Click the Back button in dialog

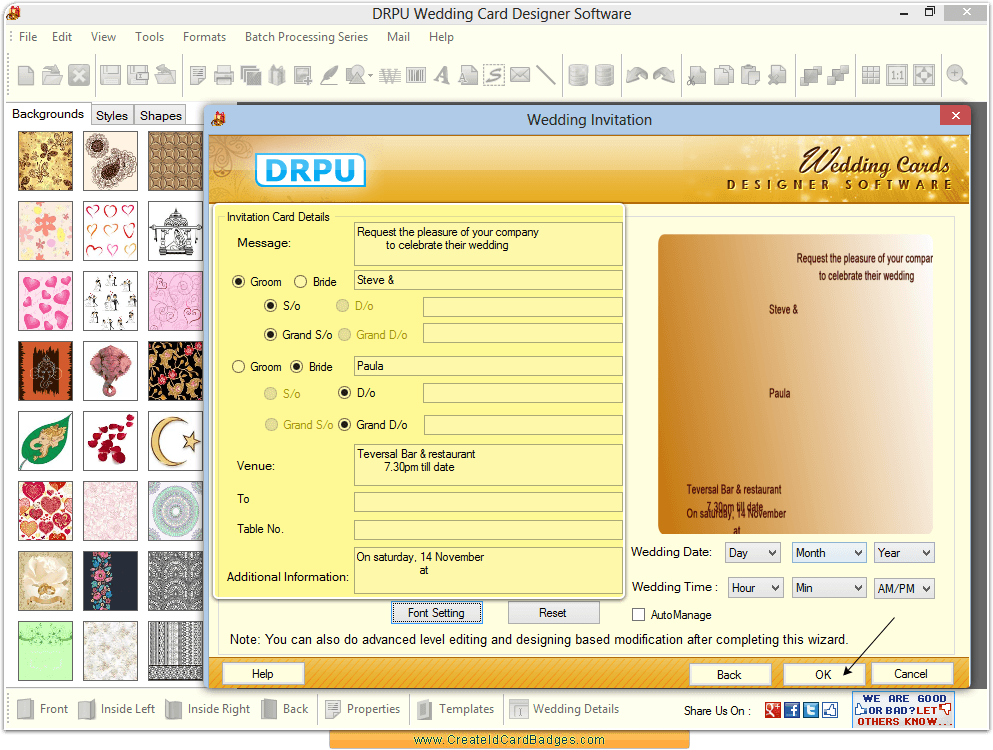click(x=730, y=675)
